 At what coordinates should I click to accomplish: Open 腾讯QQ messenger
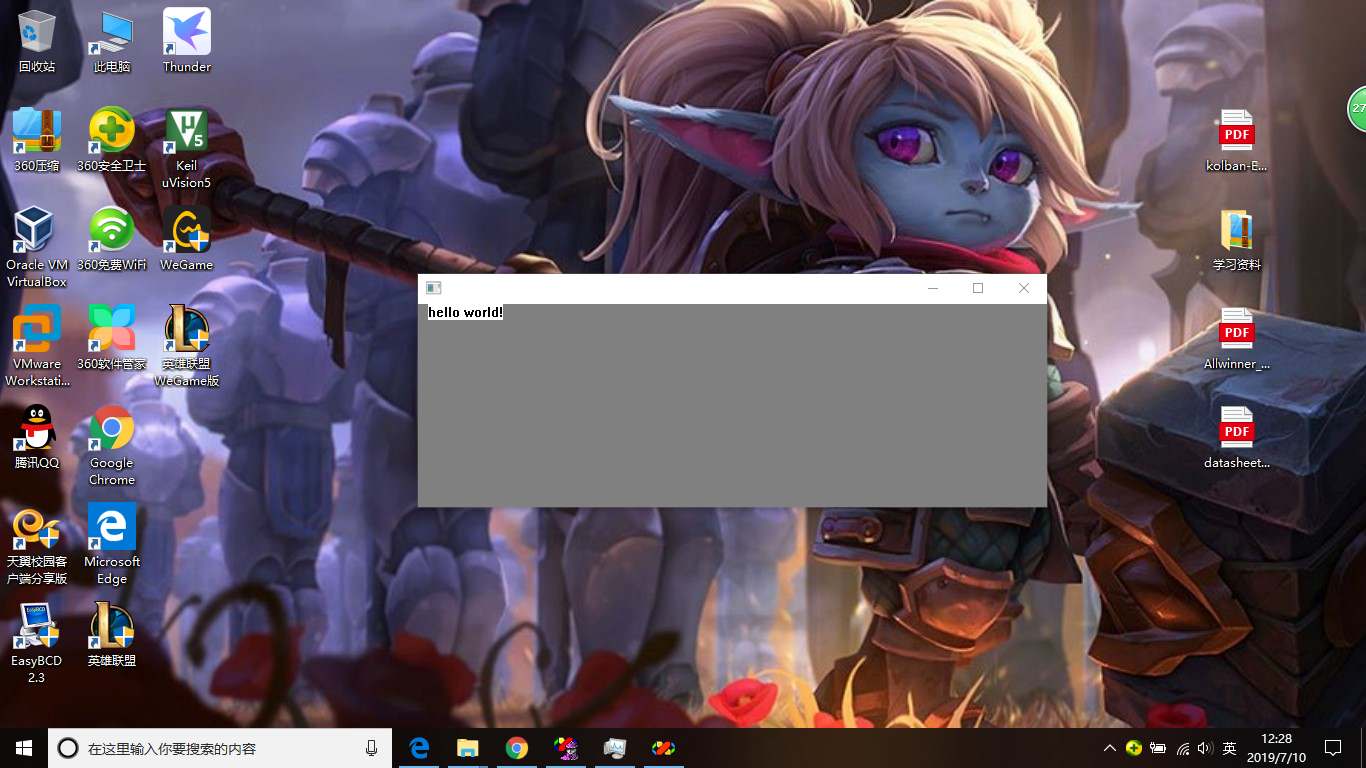[37, 428]
